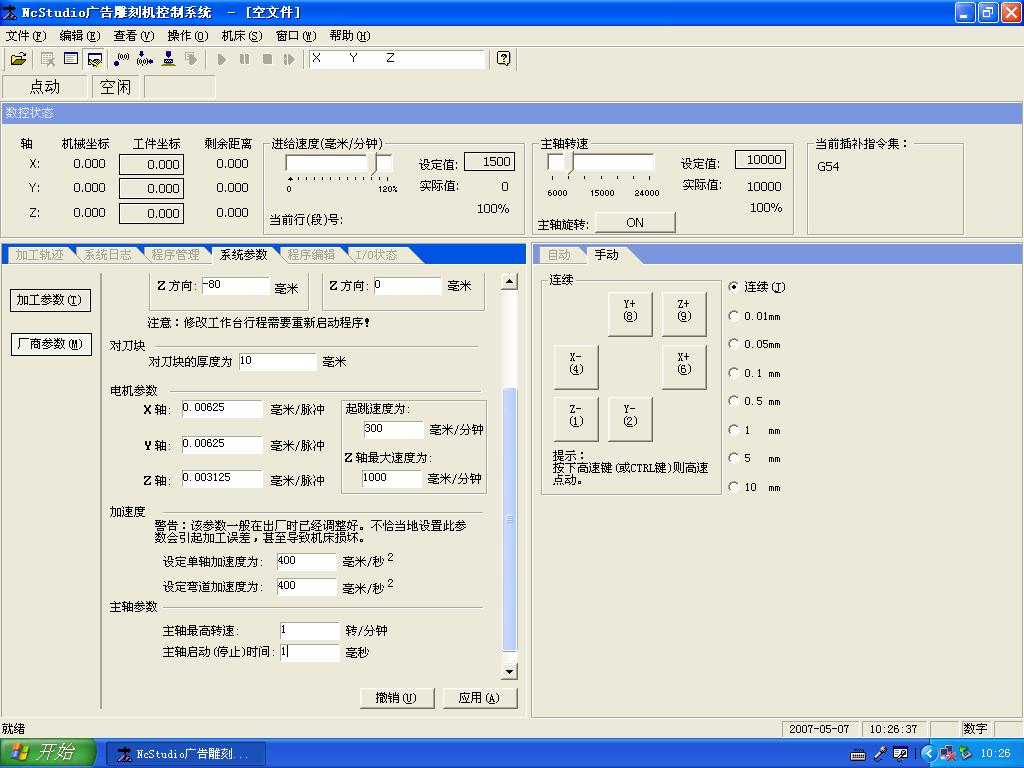
Task: Open the Windows 开始 start button
Action: point(48,753)
